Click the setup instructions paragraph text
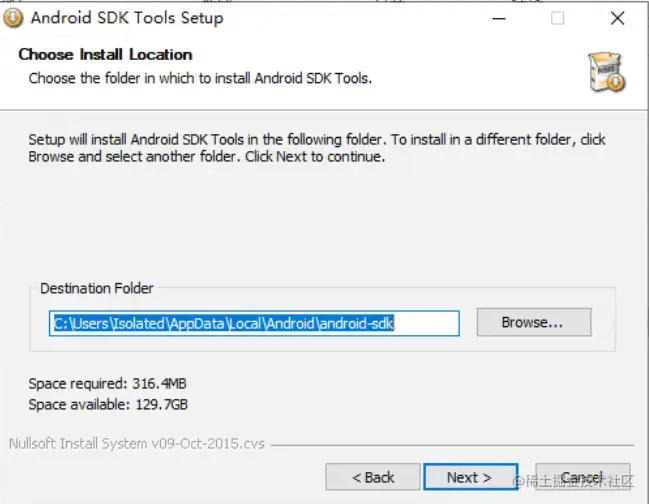This screenshot has height=504, width=649. (x=316, y=148)
